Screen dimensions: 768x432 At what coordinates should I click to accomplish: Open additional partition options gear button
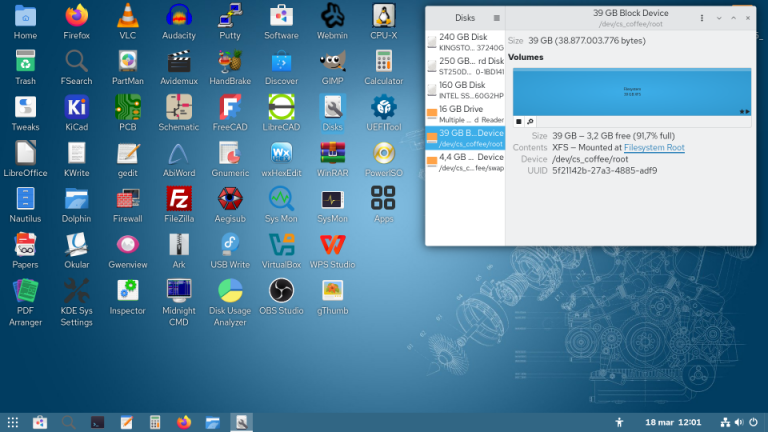[530, 121]
